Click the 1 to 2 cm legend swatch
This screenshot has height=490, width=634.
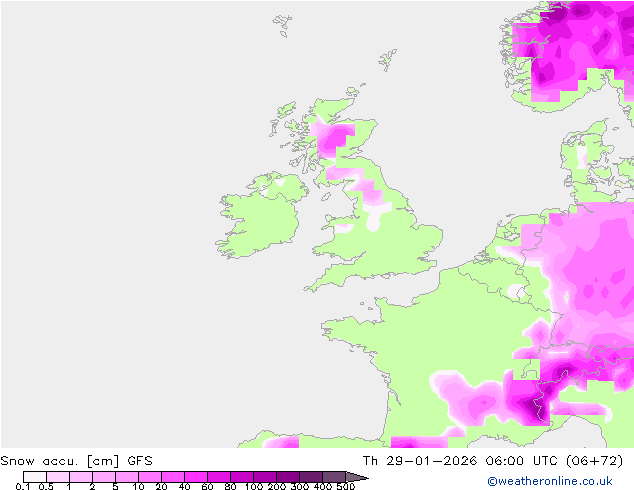81,477
